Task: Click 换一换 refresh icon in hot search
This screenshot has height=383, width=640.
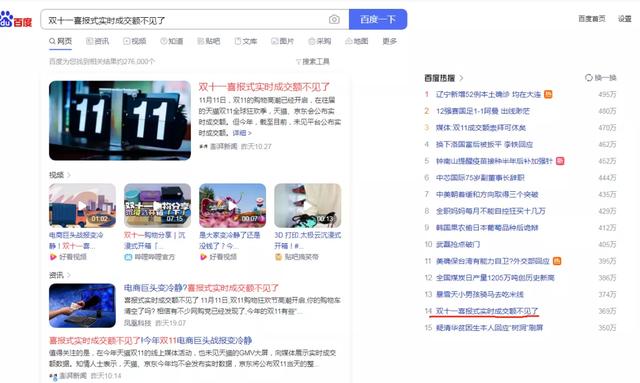Action: pos(589,78)
